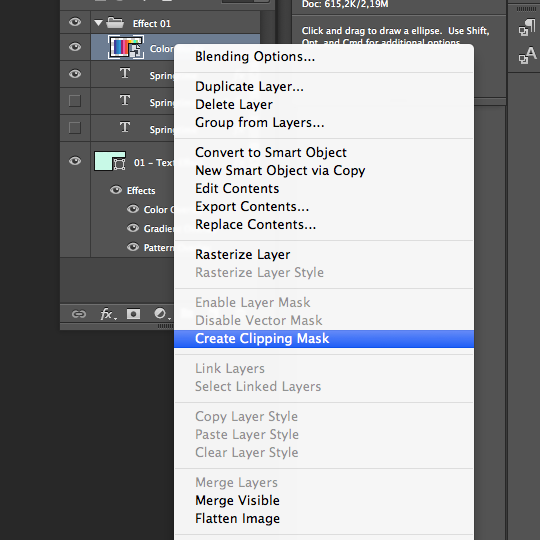Click the Color layer smart object thumbnail
The height and width of the screenshot is (540, 540).
pyautogui.click(x=126, y=47)
